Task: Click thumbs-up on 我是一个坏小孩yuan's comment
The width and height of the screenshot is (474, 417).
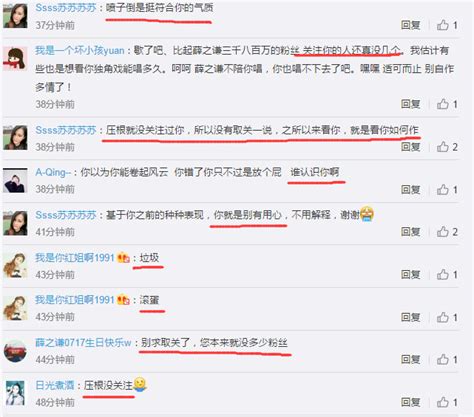Action: point(443,104)
